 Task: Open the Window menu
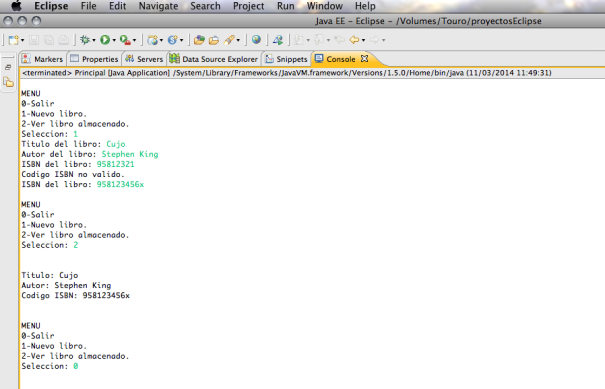324,6
